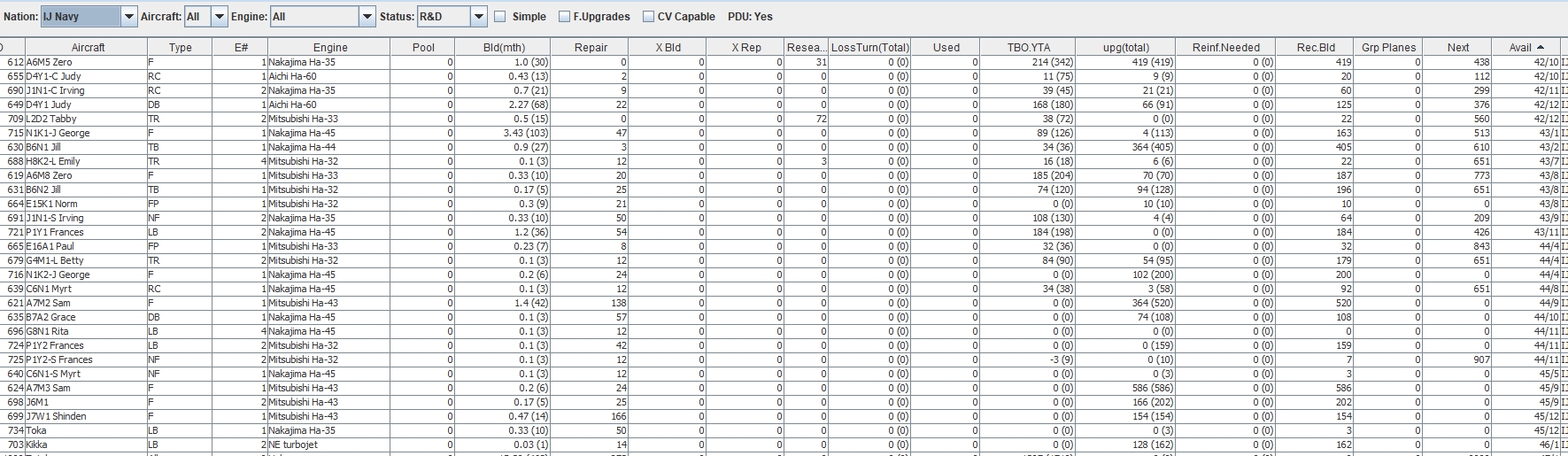
Task: Click the G4M1-L Betty aircraft name
Action: point(55,260)
